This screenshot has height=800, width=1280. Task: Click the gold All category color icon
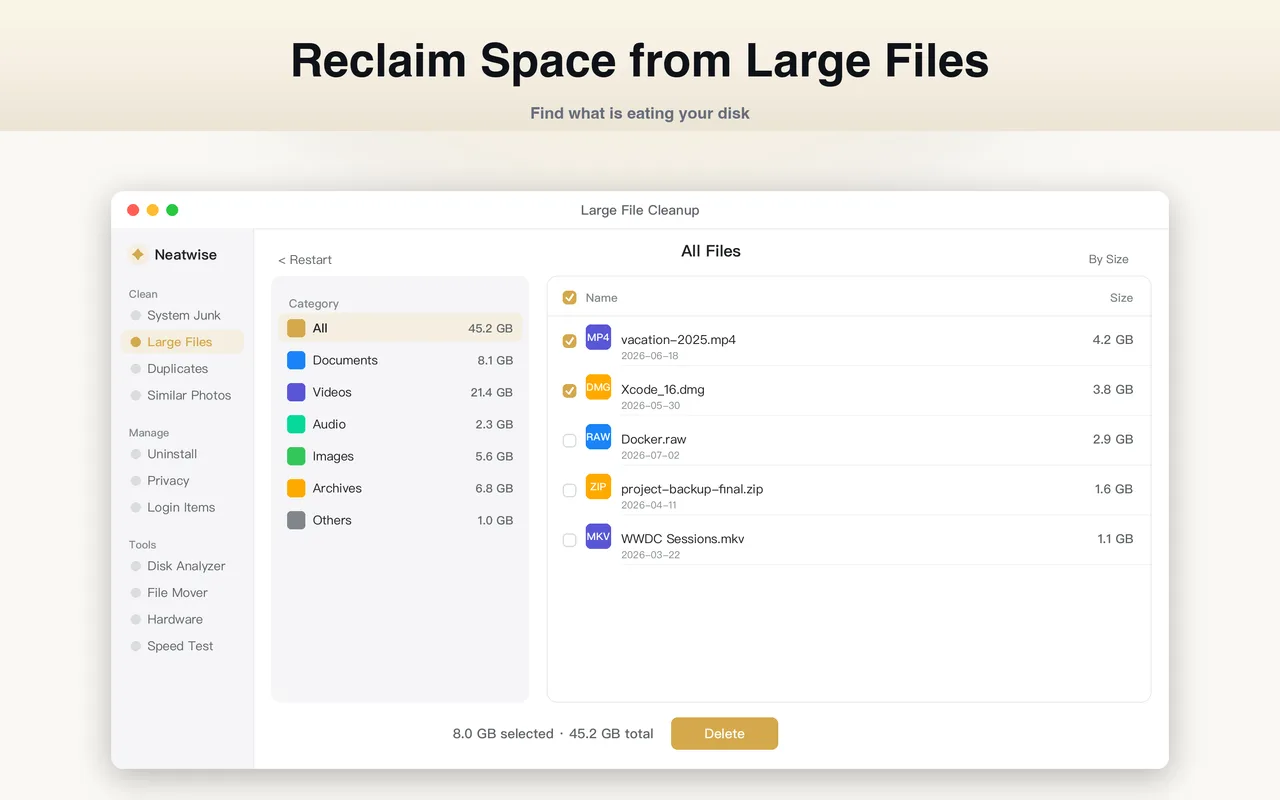click(x=296, y=328)
